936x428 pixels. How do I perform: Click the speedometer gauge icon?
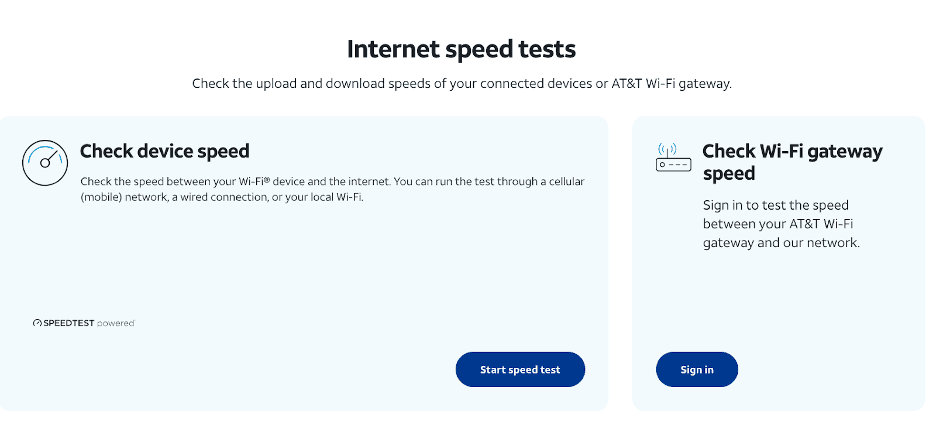click(46, 162)
